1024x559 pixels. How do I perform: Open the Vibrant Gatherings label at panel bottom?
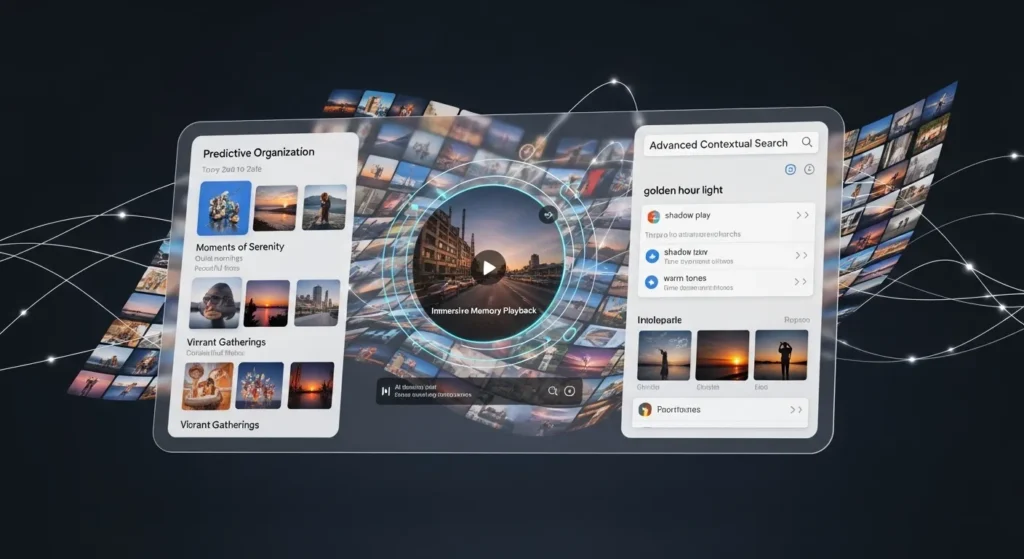pos(220,425)
